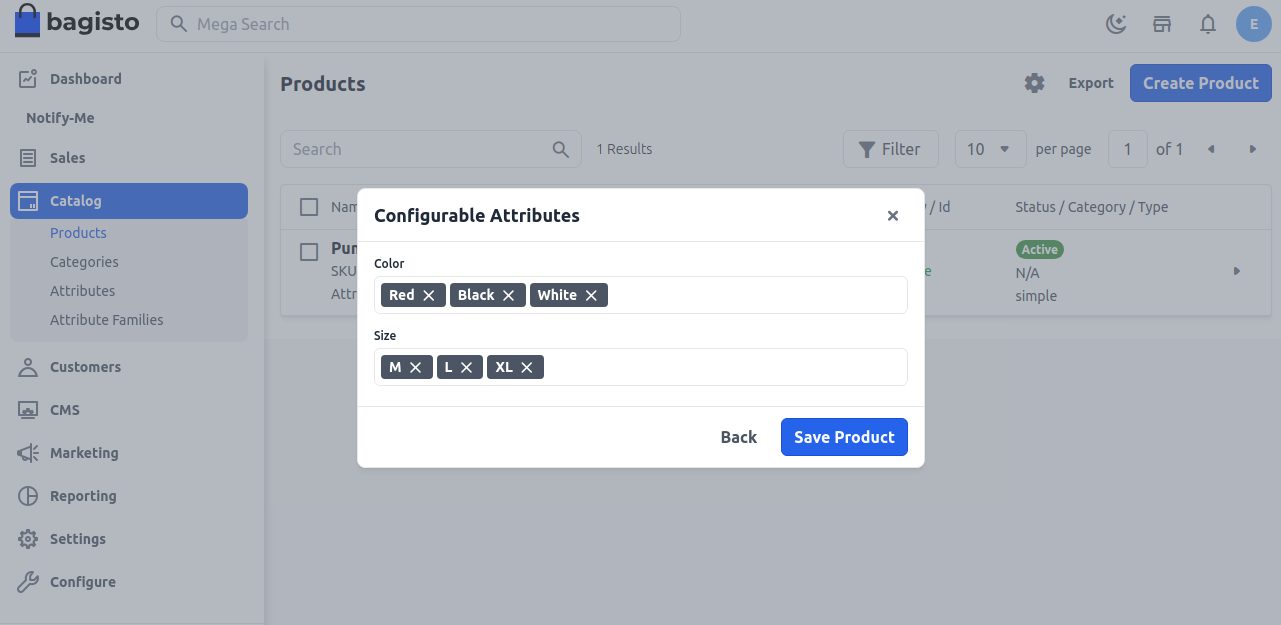Open the user avatar E menu
The image size is (1281, 625).
(1254, 23)
